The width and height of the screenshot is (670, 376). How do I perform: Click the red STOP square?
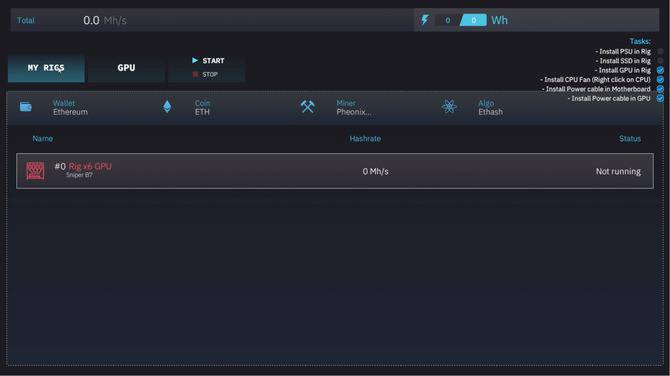pos(195,74)
